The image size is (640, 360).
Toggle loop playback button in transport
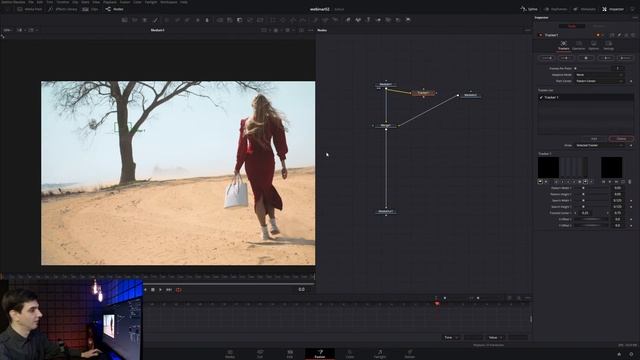(x=178, y=290)
